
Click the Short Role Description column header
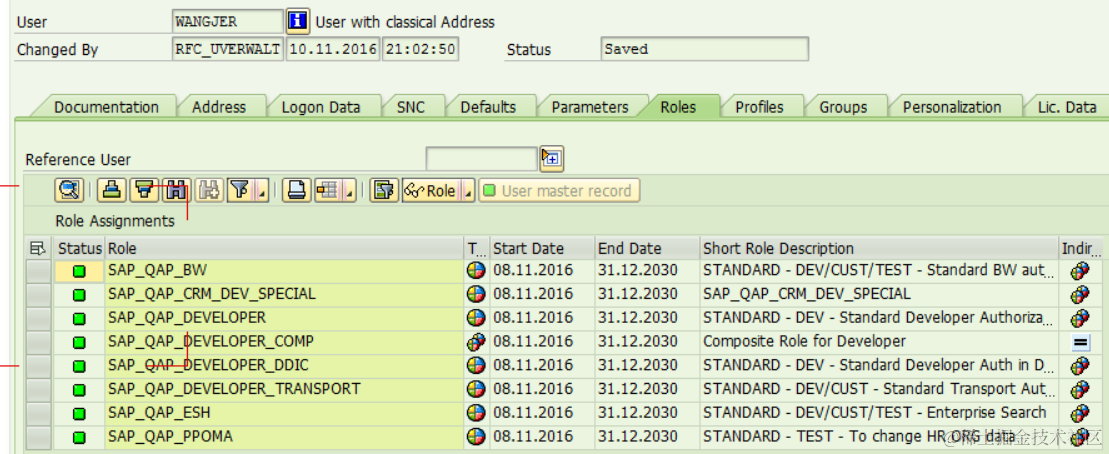point(879,248)
